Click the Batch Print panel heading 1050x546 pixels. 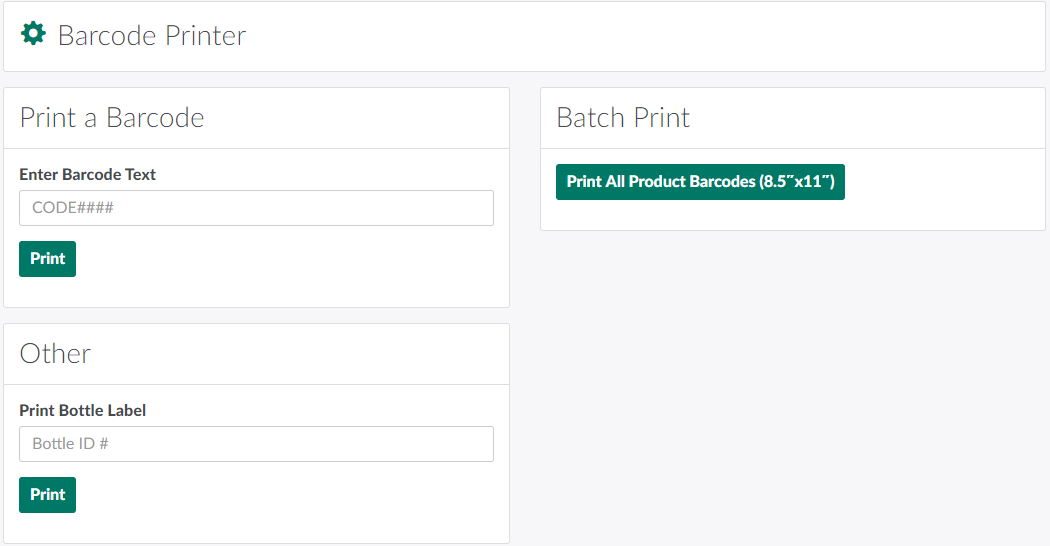click(x=623, y=118)
